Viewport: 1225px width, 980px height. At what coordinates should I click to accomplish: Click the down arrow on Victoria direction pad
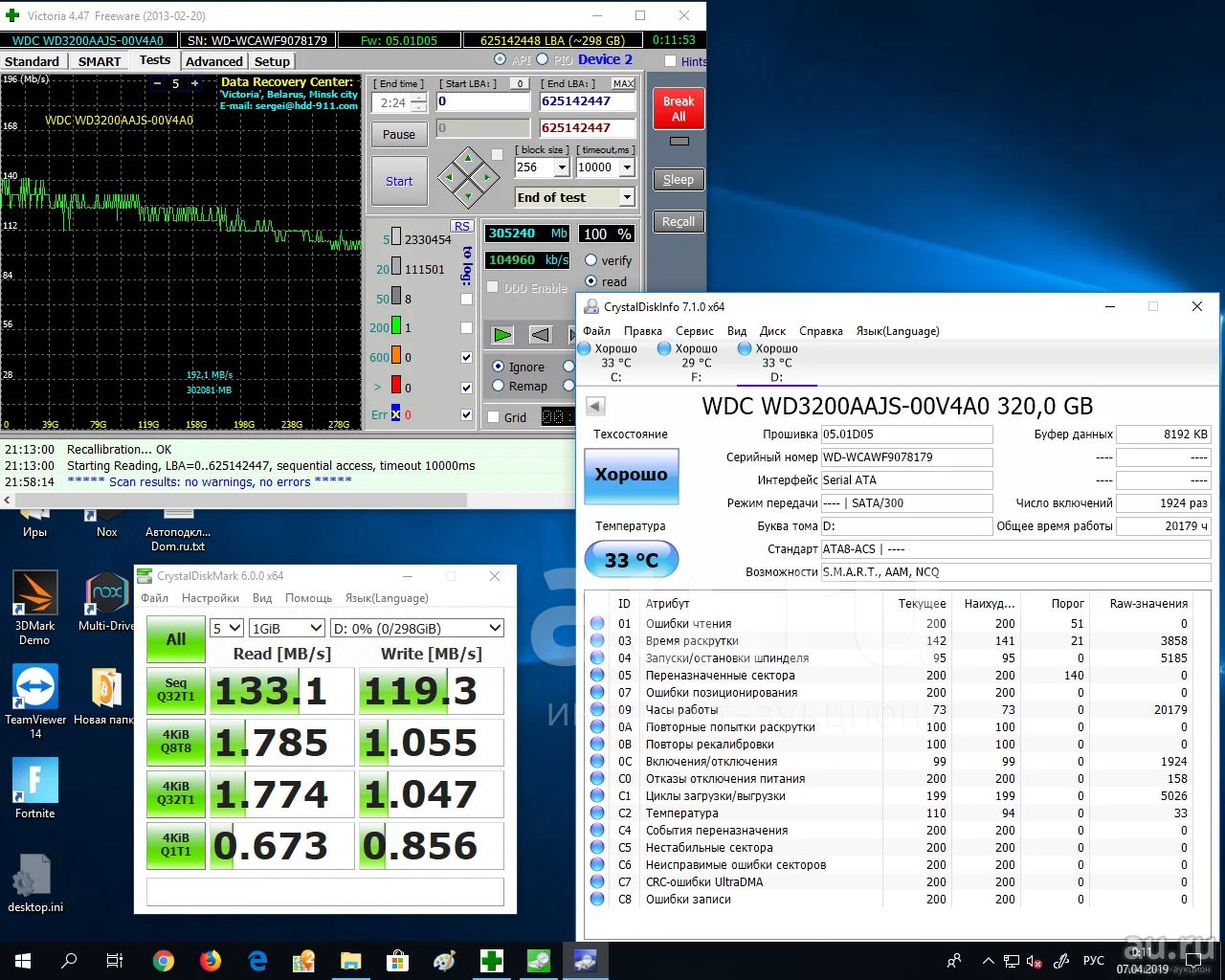point(468,196)
